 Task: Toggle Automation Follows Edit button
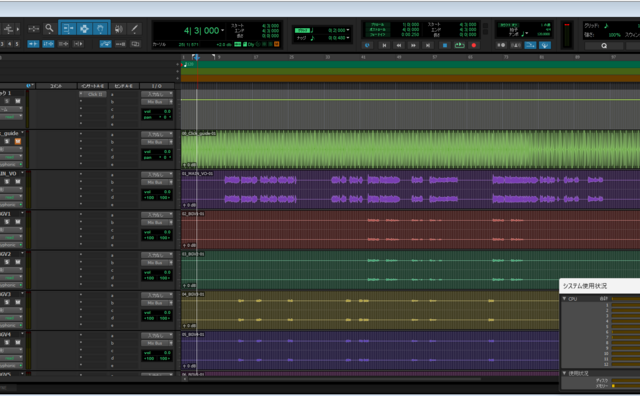point(105,44)
